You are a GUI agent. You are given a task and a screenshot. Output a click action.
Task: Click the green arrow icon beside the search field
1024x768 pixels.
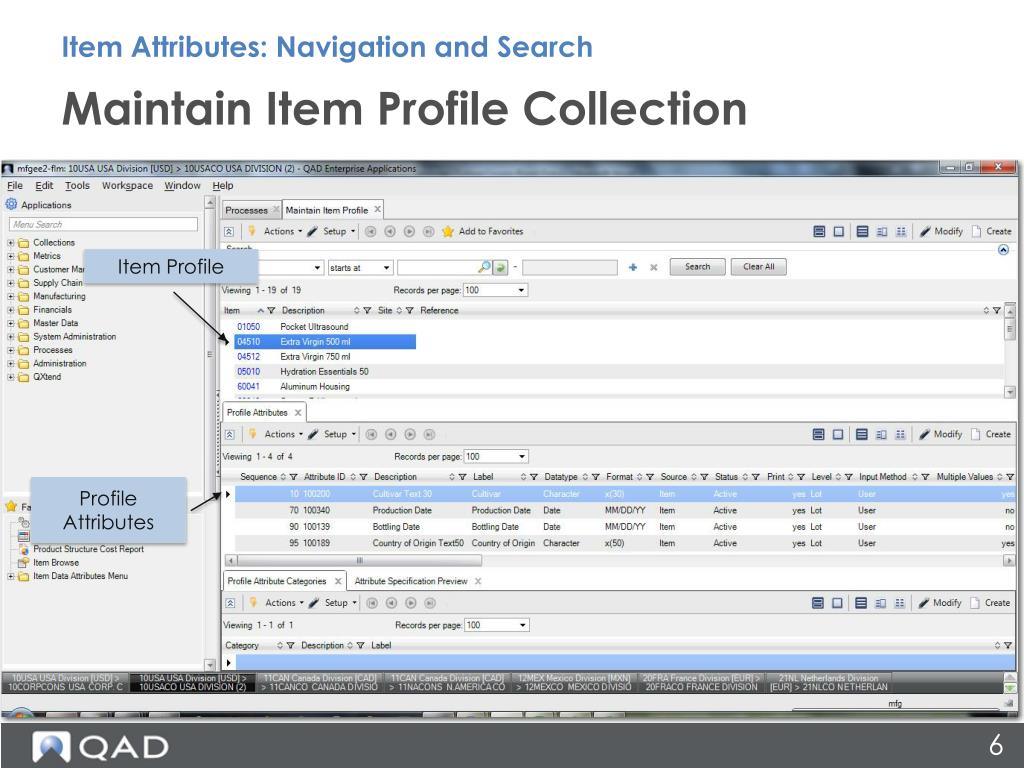pyautogui.click(x=500, y=267)
